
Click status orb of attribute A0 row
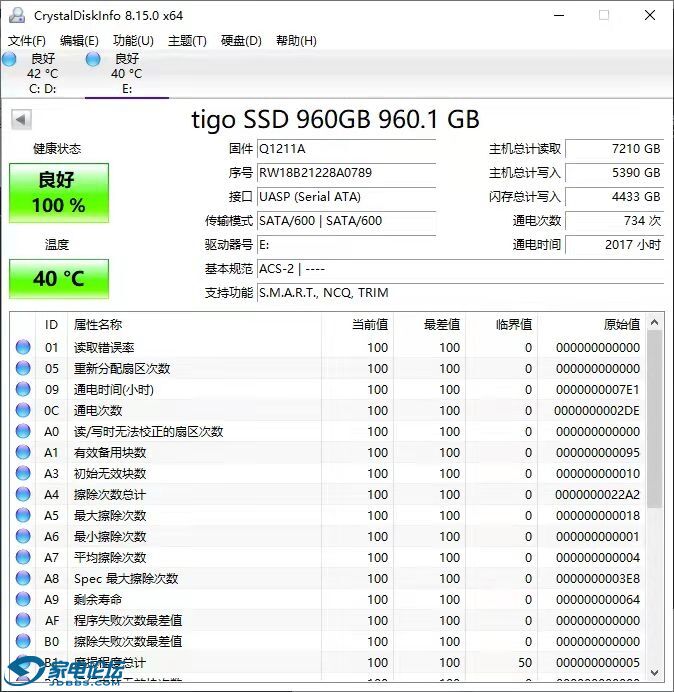tap(23, 431)
